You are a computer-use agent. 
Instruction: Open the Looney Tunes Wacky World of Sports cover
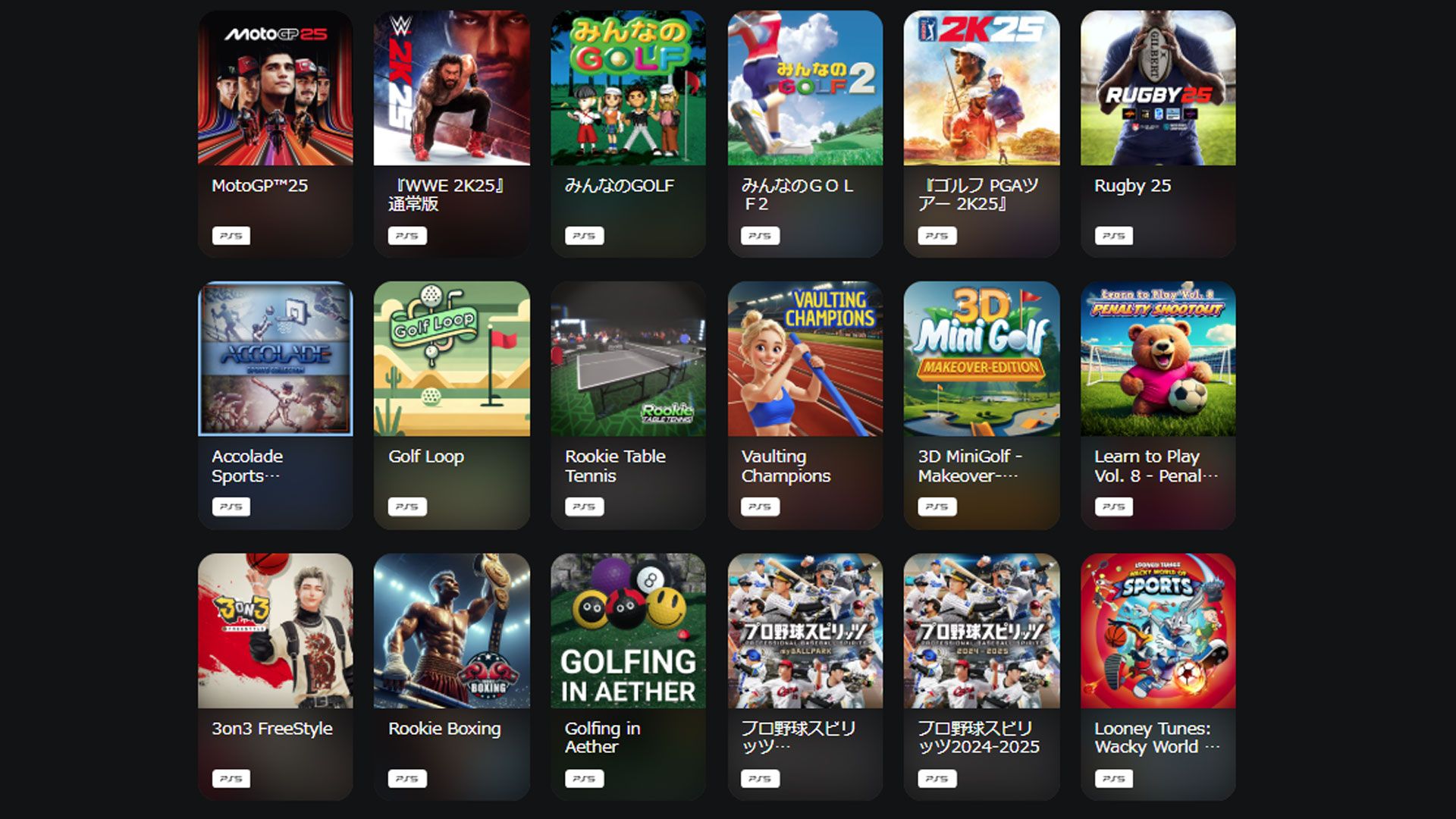[x=1158, y=631]
